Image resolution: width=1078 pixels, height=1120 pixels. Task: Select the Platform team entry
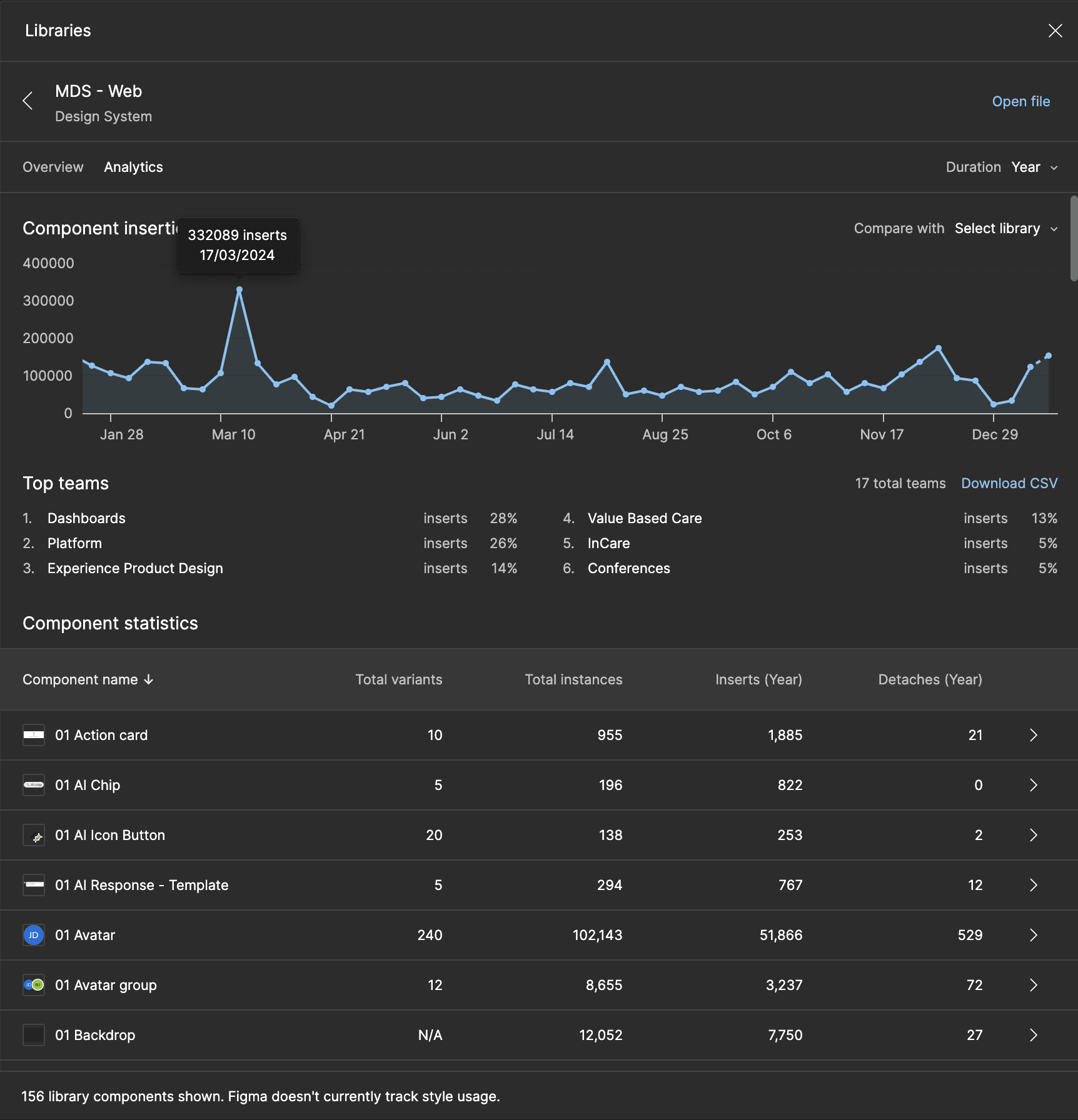[74, 543]
